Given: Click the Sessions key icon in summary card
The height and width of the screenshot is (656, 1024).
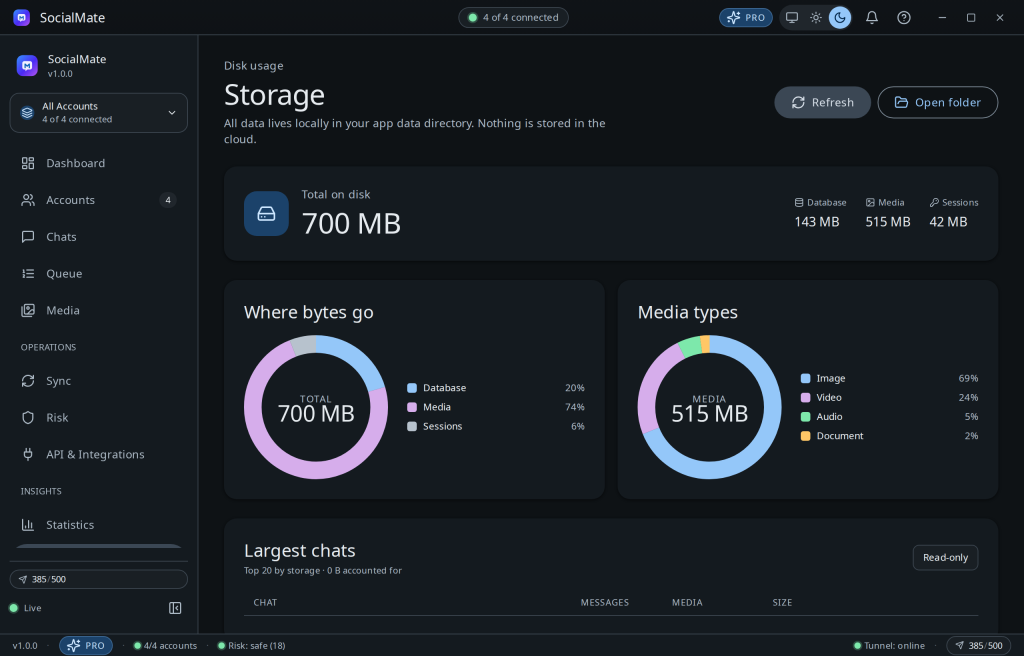Looking at the screenshot, I should coord(934,203).
